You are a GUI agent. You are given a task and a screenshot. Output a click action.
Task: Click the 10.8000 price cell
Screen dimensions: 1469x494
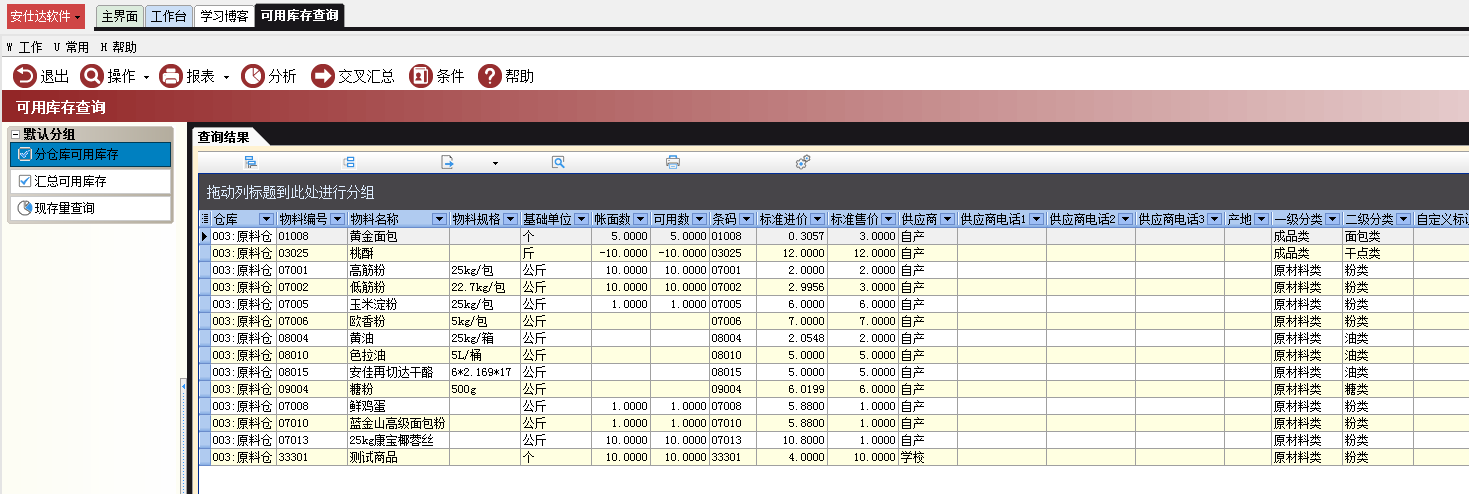pyautogui.click(x=791, y=440)
